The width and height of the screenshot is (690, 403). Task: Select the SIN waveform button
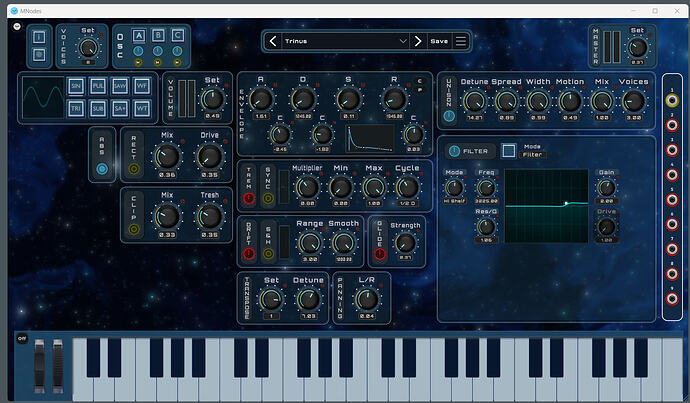point(76,86)
